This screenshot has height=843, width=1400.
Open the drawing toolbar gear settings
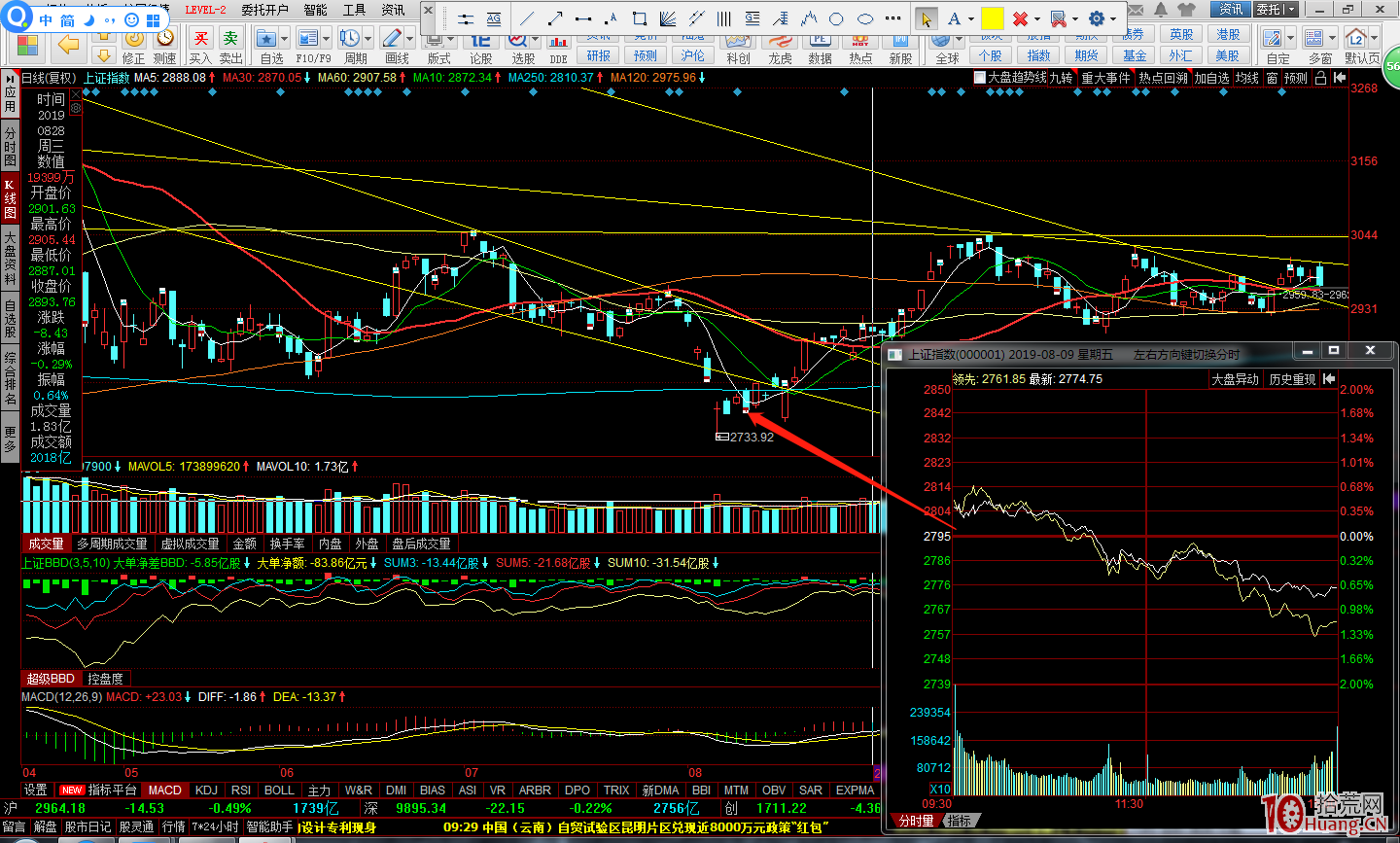(1097, 18)
